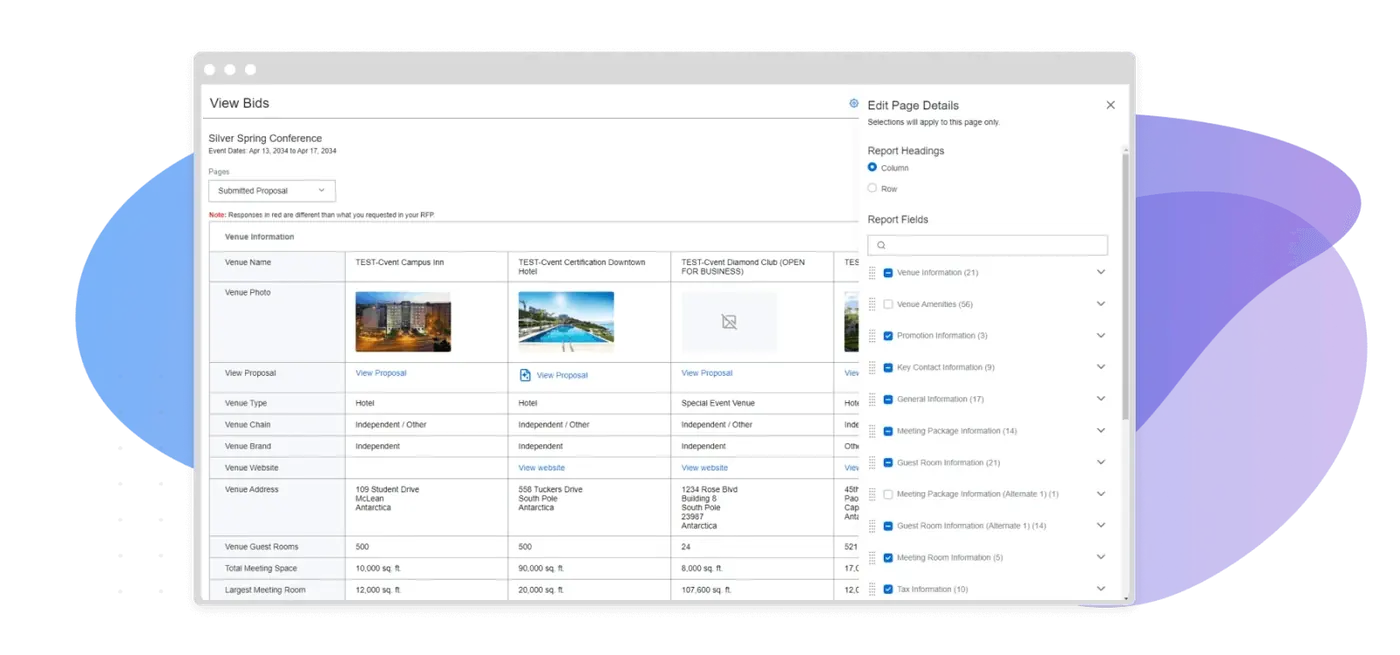Image resolution: width=1400 pixels, height=655 pixels.
Task: Click the search icon in Report Fields
Action: [x=881, y=245]
